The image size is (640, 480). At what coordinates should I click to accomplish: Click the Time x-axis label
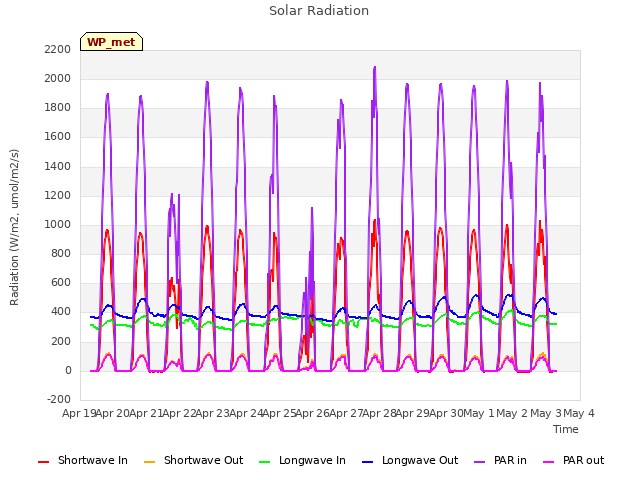click(566, 429)
